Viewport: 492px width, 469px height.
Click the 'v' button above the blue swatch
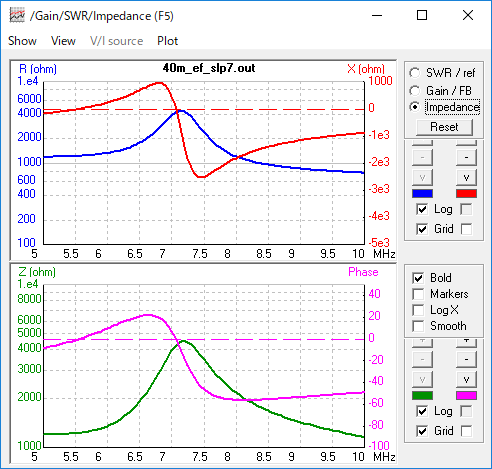point(422,177)
